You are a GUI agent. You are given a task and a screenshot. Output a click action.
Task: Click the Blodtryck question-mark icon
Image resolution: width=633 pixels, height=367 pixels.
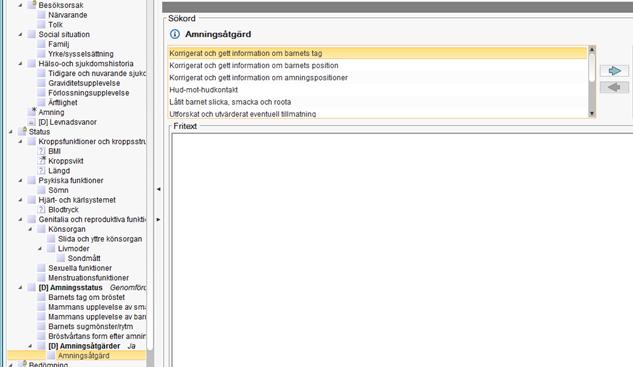41,210
